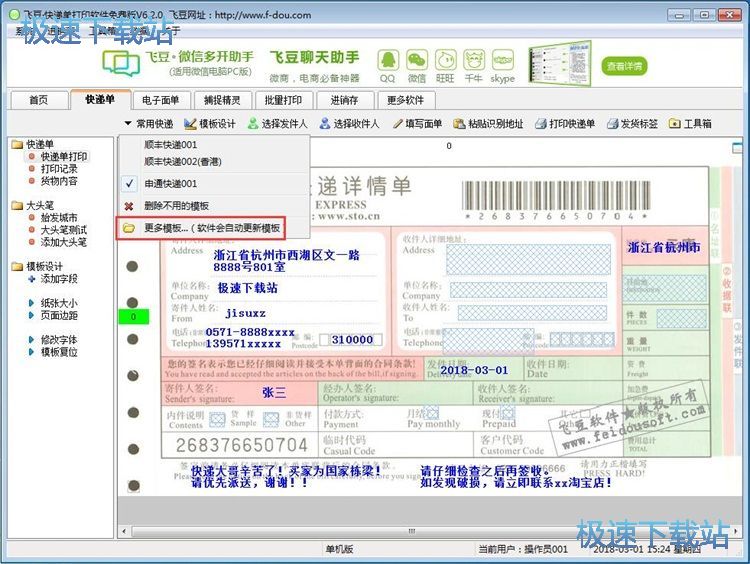750x564 pixels.
Task: Click the Qianniu icon in banner
Action: (x=474, y=60)
